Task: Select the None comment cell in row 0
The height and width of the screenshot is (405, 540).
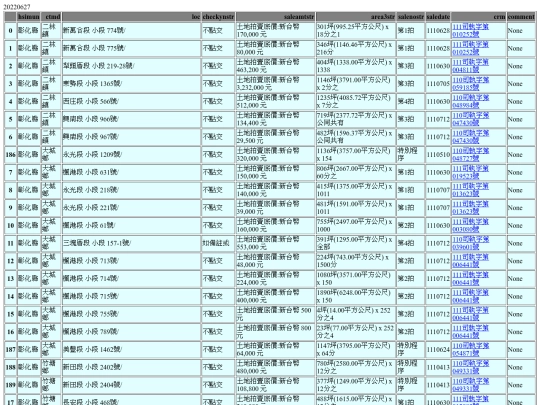Action: [x=521, y=31]
